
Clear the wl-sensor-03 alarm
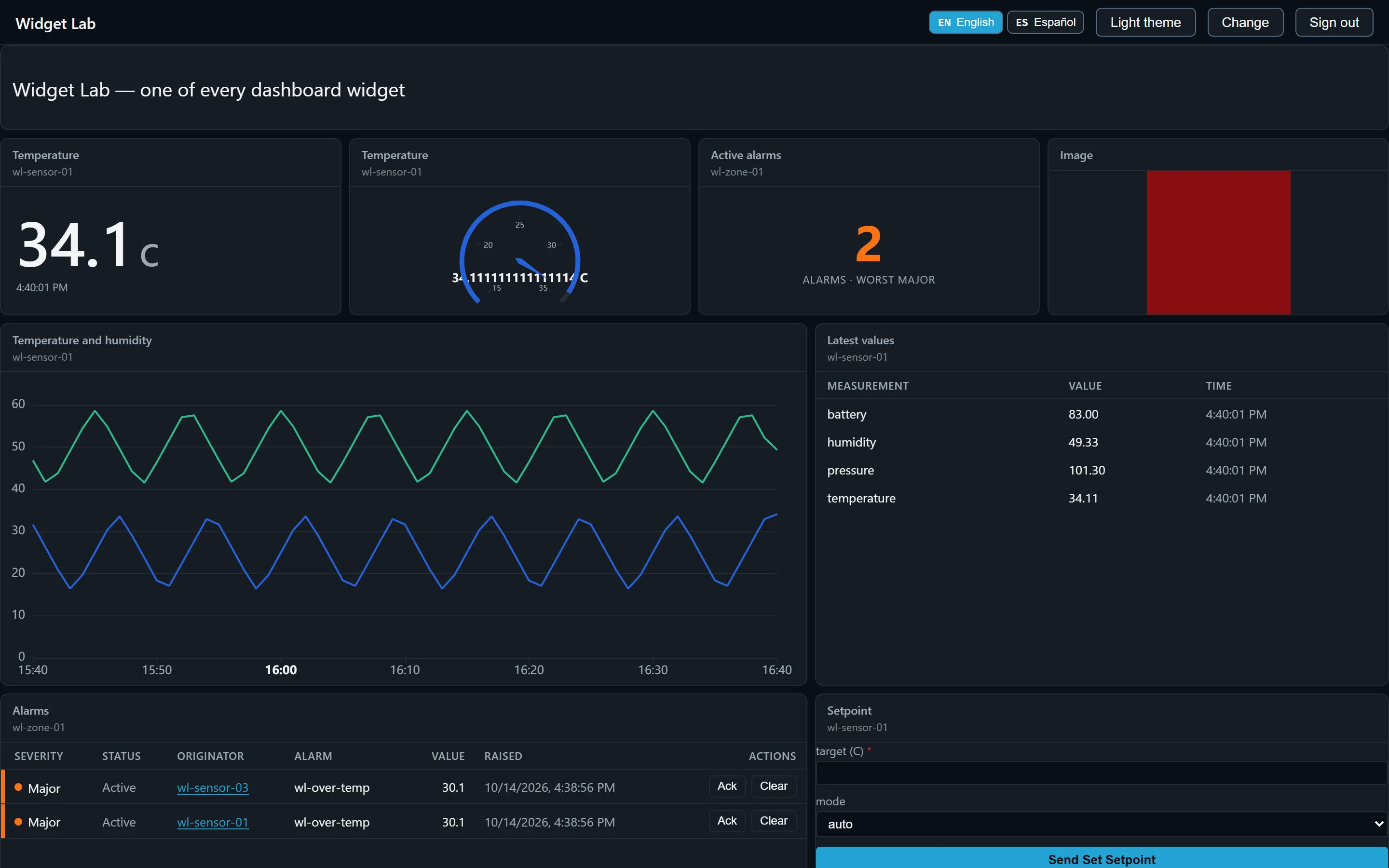[x=773, y=786]
